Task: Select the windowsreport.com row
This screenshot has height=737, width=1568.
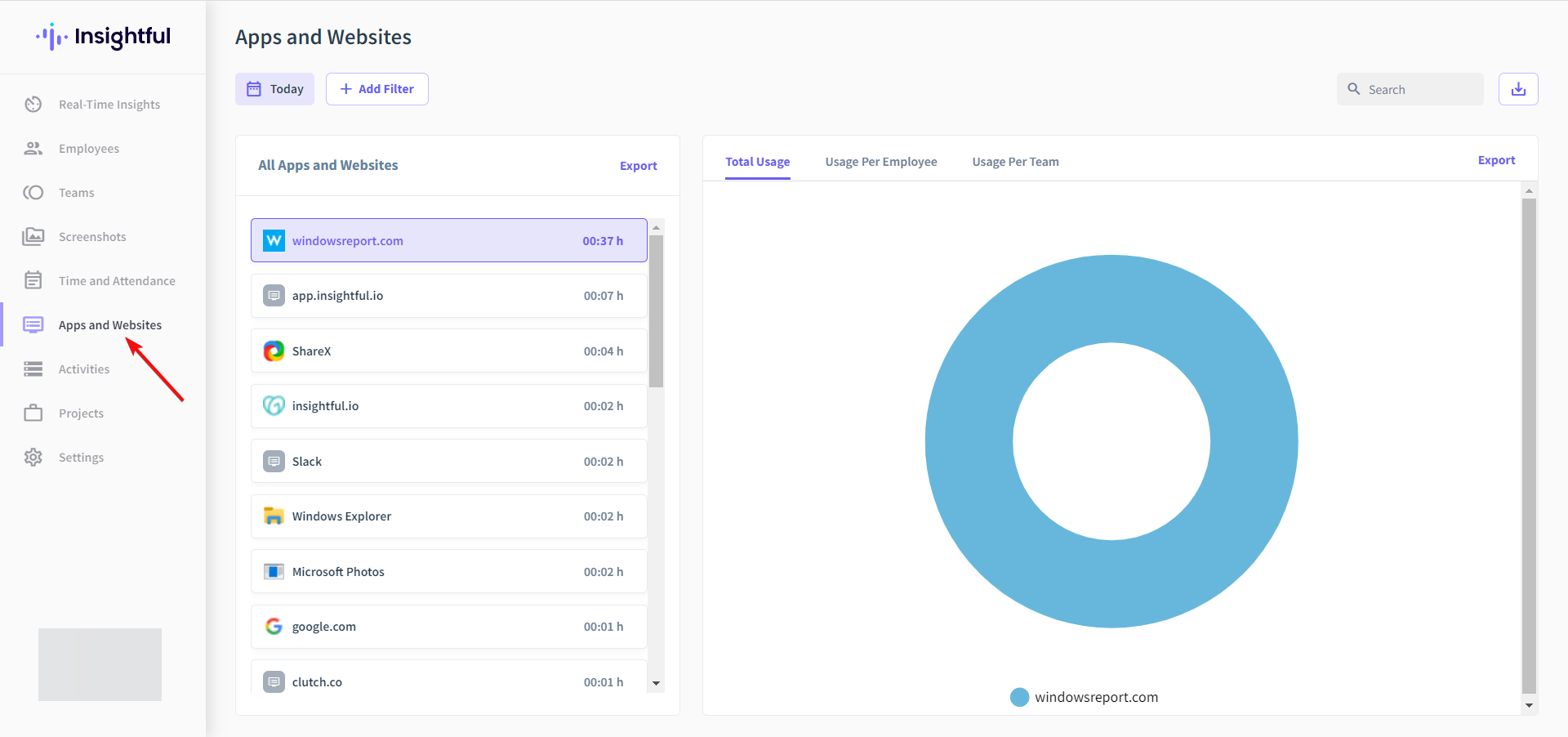Action: coord(449,240)
